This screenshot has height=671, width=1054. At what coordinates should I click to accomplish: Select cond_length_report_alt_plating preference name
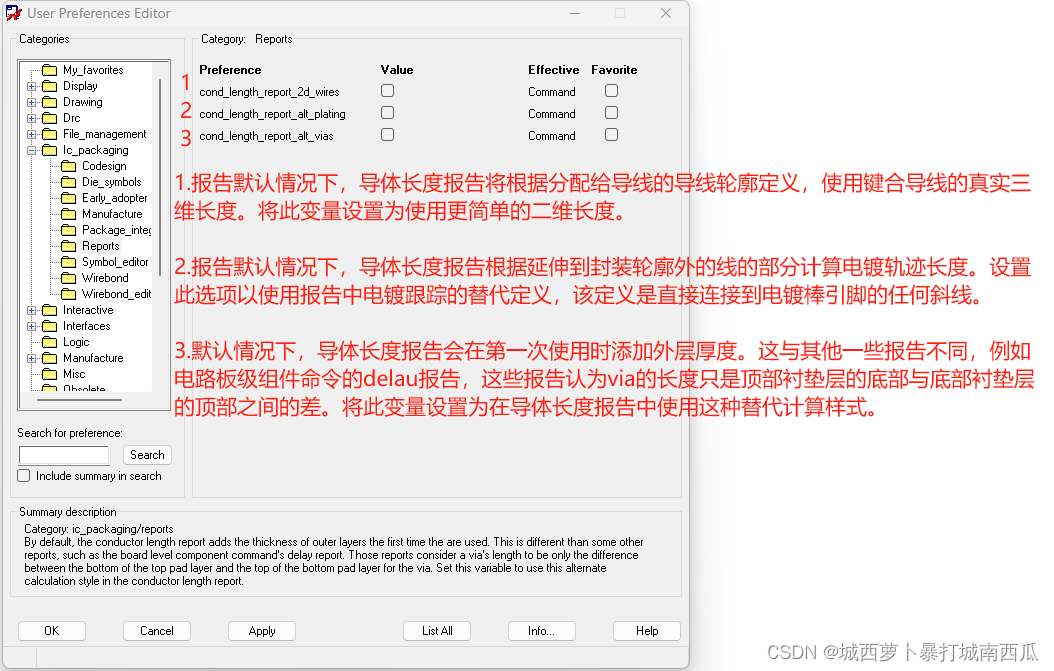coord(272,114)
